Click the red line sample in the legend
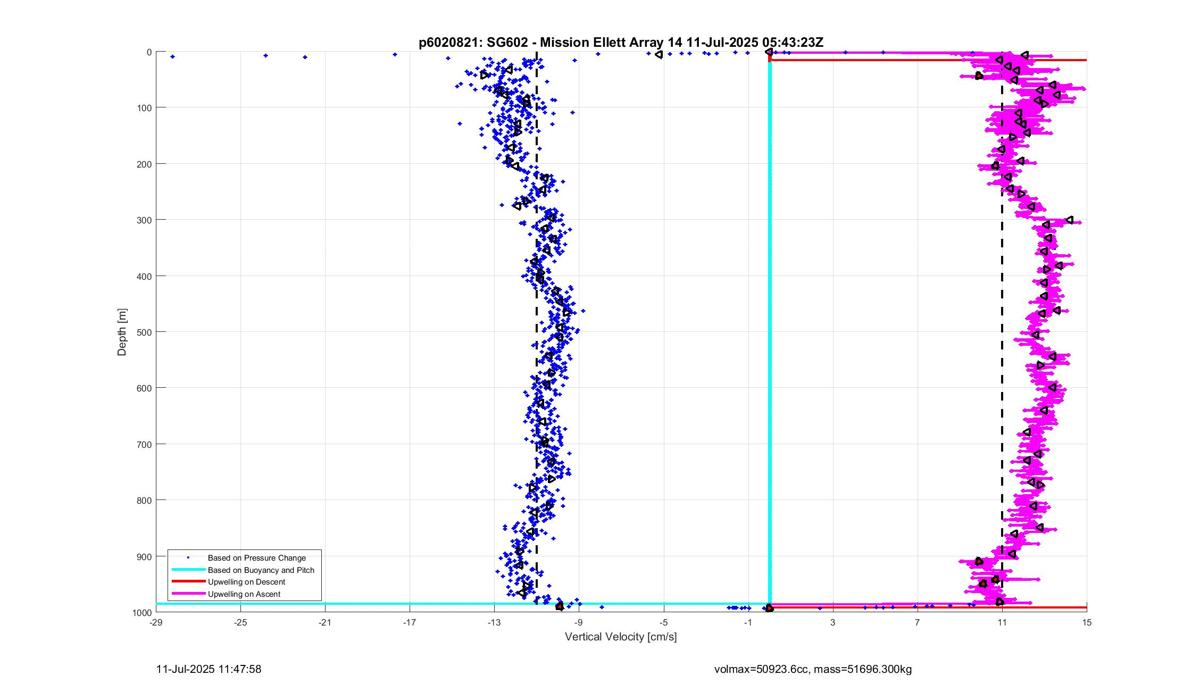 tap(186, 582)
